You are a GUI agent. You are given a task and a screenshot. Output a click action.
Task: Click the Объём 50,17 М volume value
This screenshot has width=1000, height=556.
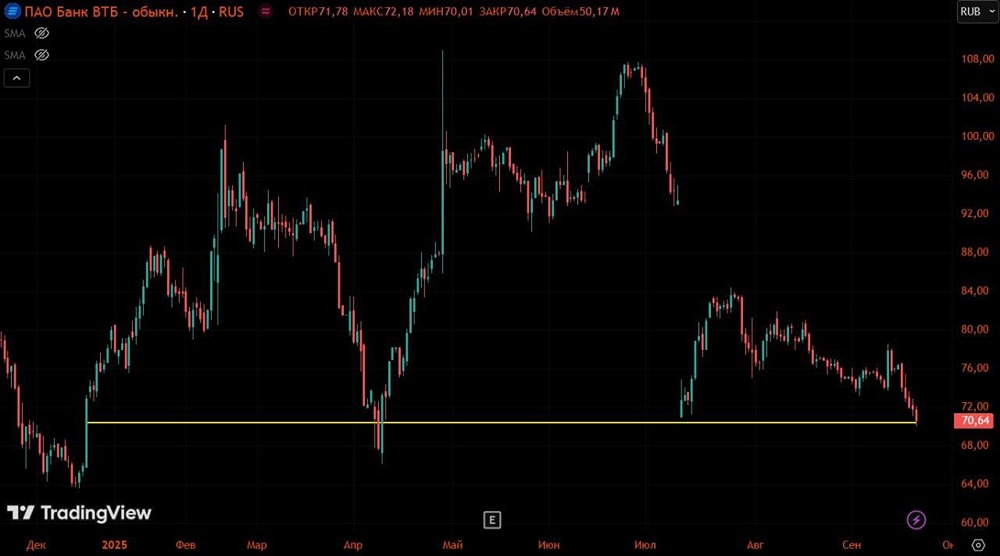click(x=580, y=11)
